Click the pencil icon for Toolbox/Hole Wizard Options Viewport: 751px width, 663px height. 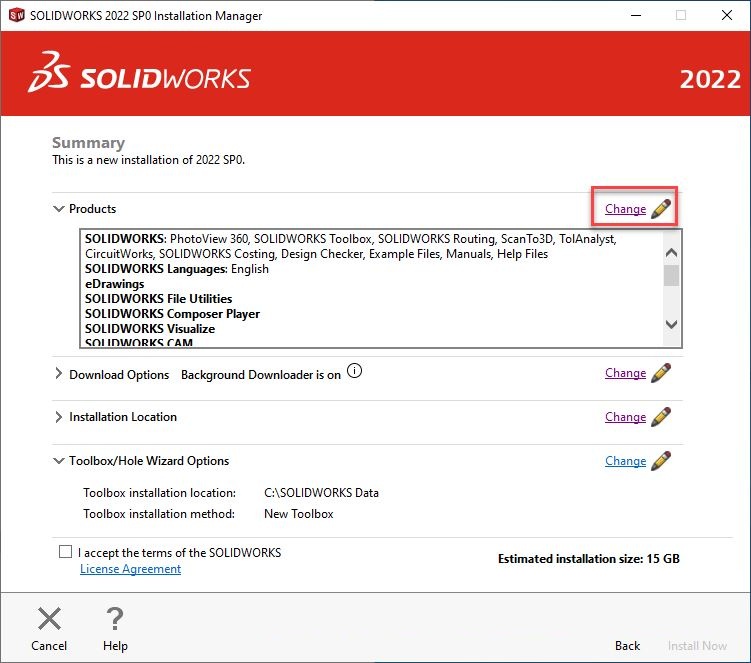(x=661, y=461)
